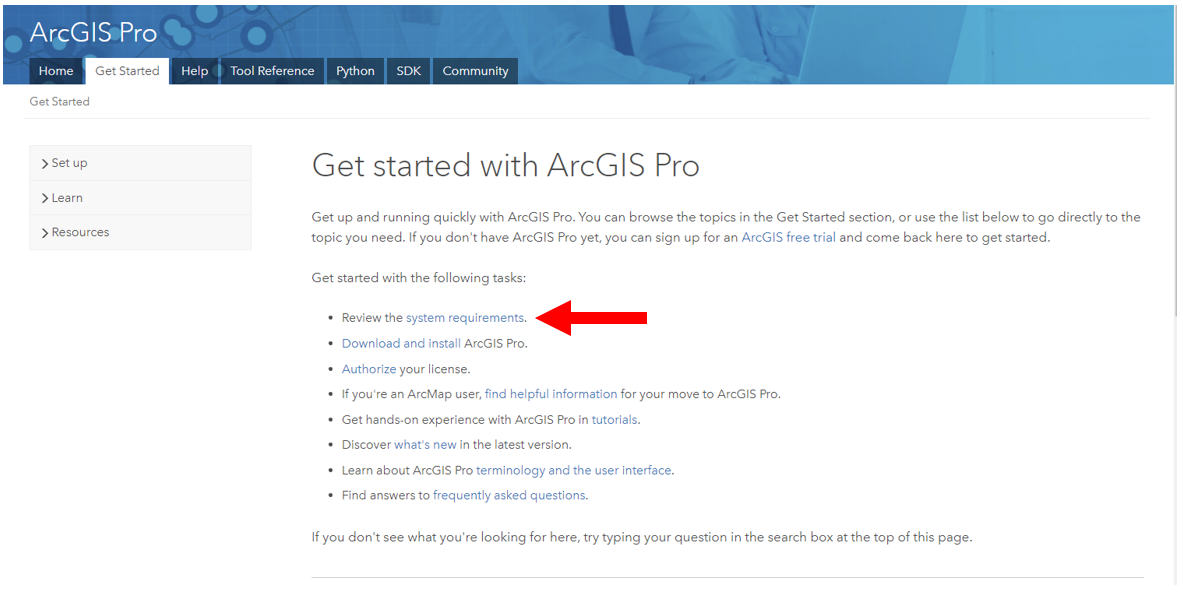Viewport: 1183px width, 598px height.
Task: Open frequently asked questions link
Action: point(509,495)
